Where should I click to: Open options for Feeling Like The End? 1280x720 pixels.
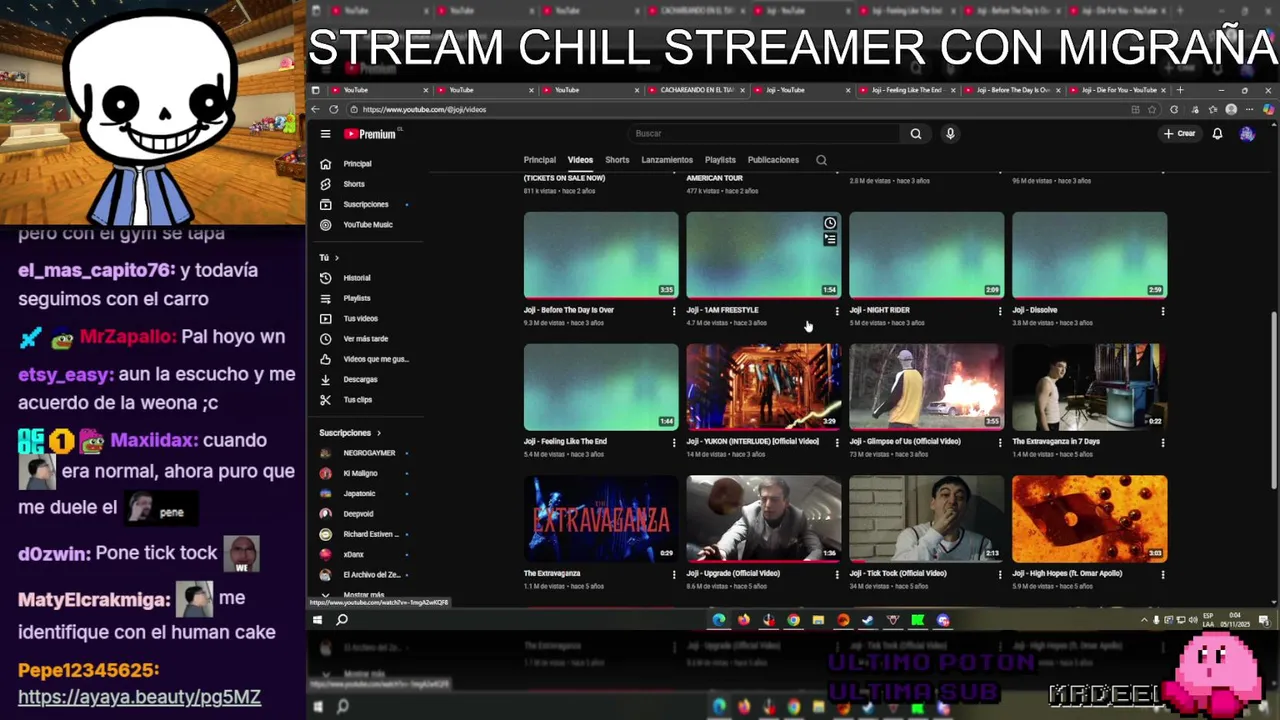coord(674,442)
